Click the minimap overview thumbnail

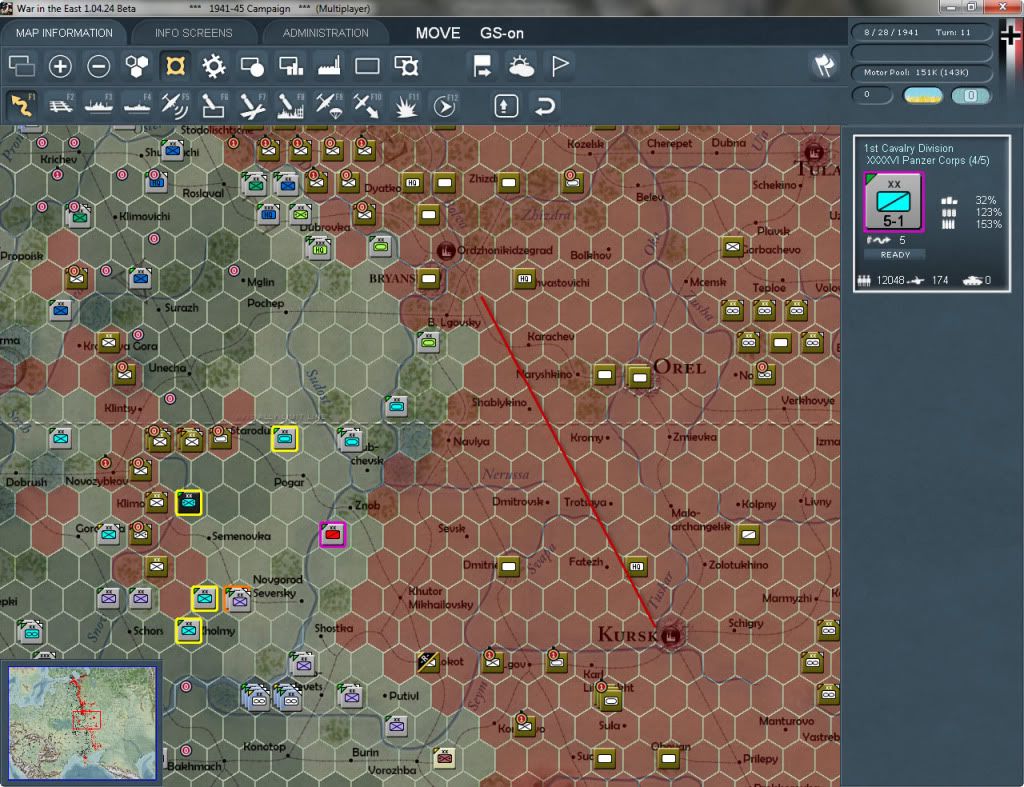(x=82, y=722)
